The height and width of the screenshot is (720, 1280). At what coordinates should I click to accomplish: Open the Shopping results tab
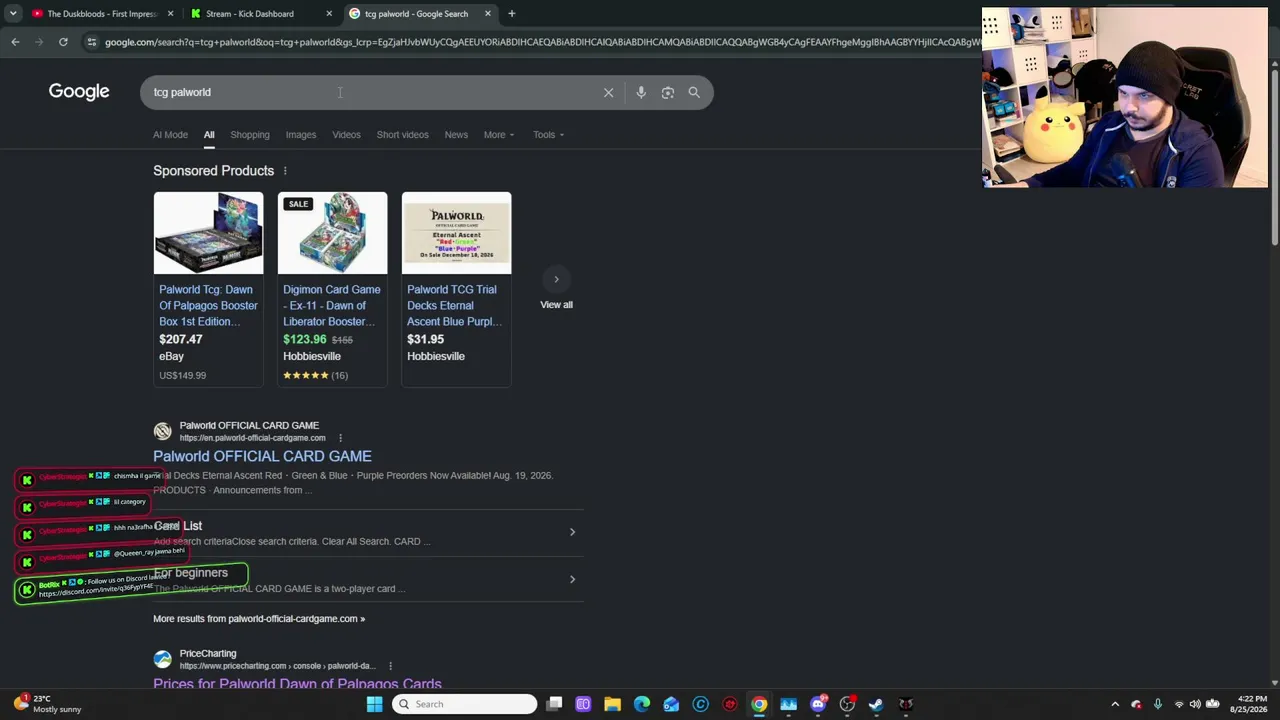point(250,135)
